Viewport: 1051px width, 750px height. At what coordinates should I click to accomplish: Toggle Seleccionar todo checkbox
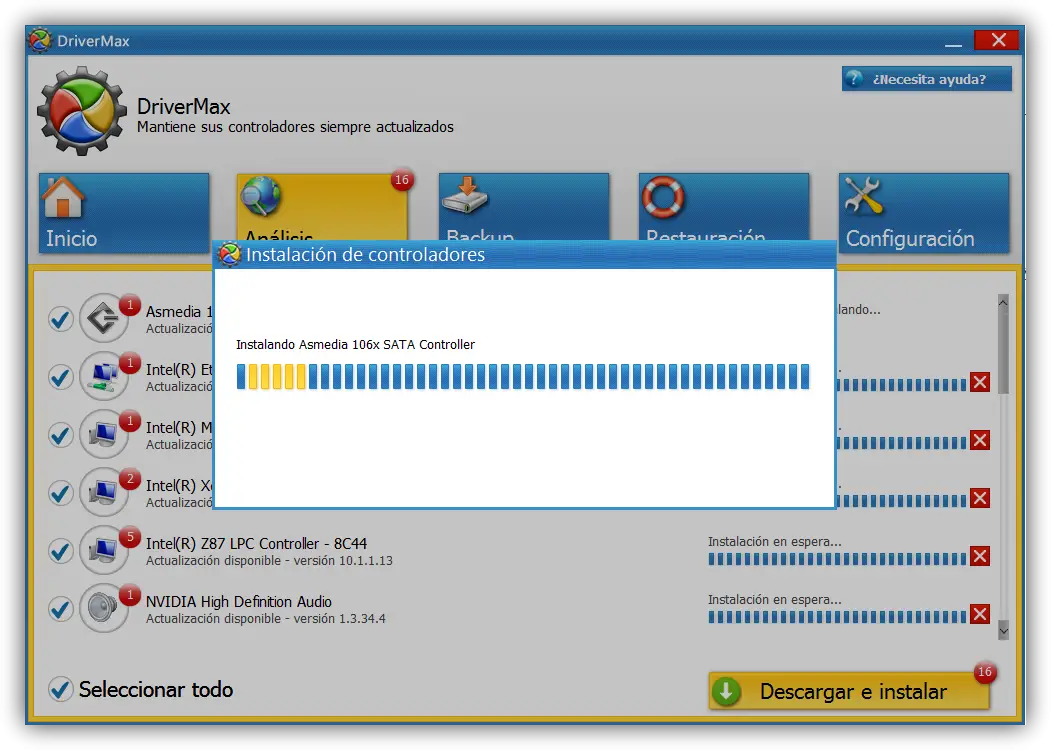pos(60,689)
